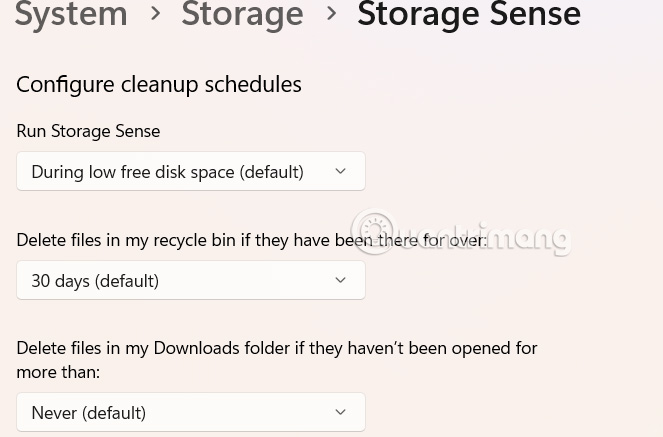The height and width of the screenshot is (437, 663).
Task: Click the chevron arrow beside 'During low free disk space'
Action: click(340, 171)
